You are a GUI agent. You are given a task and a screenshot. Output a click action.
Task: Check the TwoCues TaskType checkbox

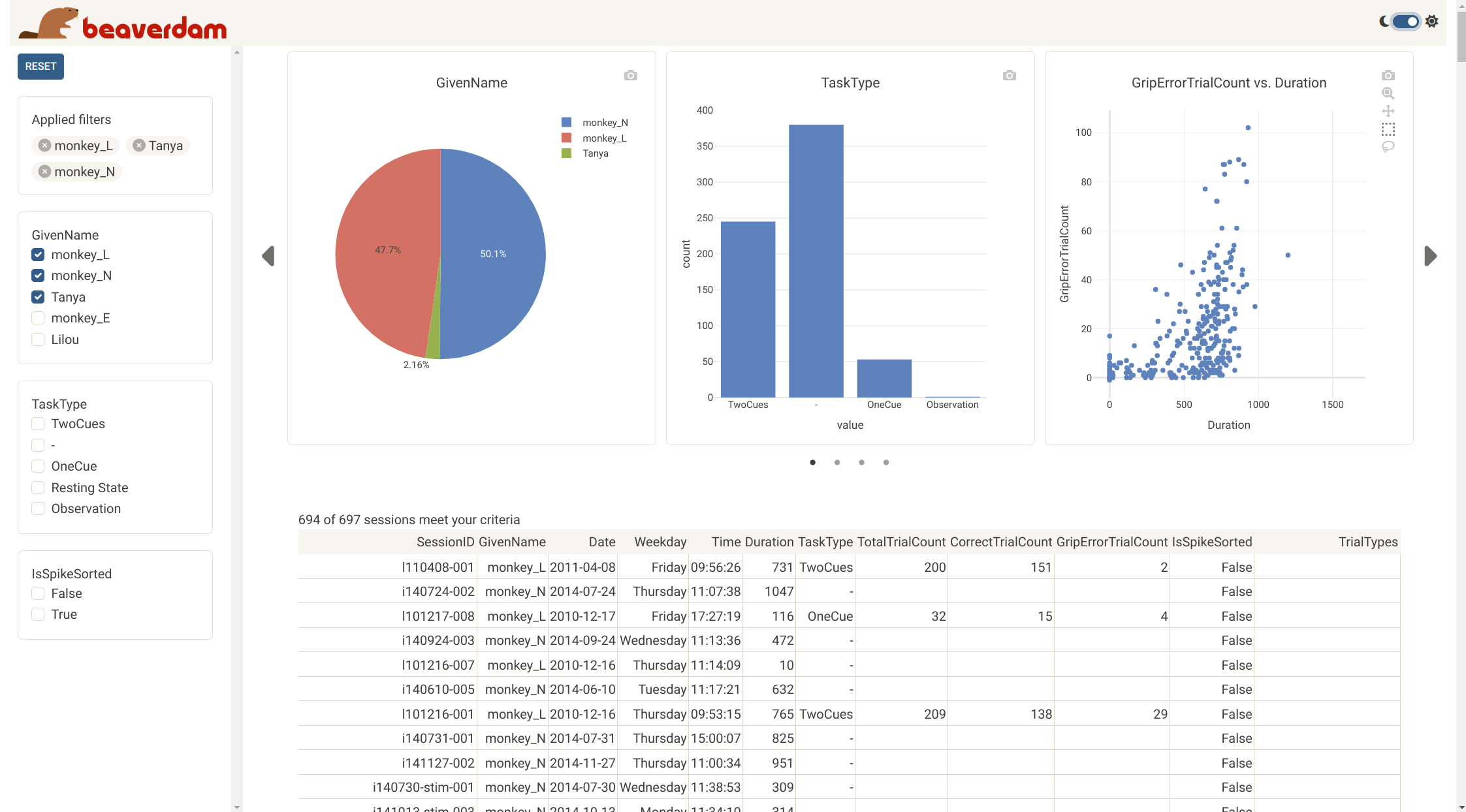click(38, 424)
